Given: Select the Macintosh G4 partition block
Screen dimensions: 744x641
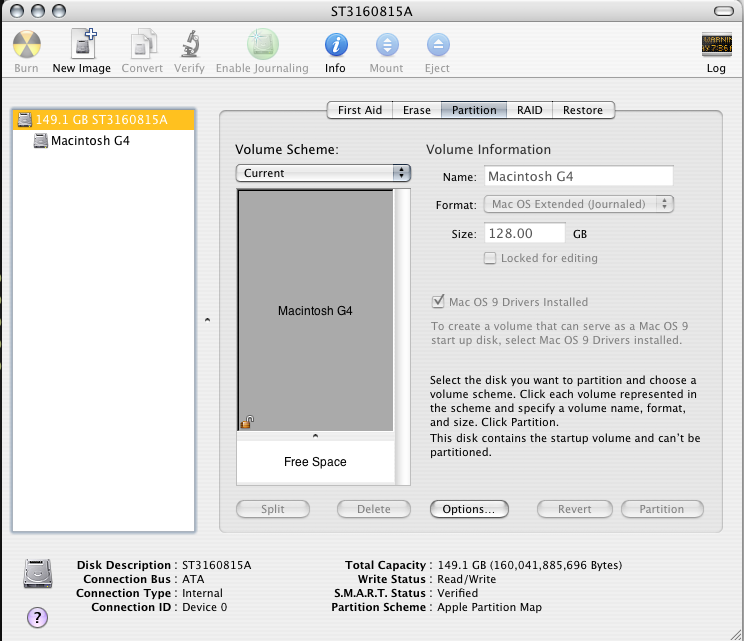Looking at the screenshot, I should (315, 311).
